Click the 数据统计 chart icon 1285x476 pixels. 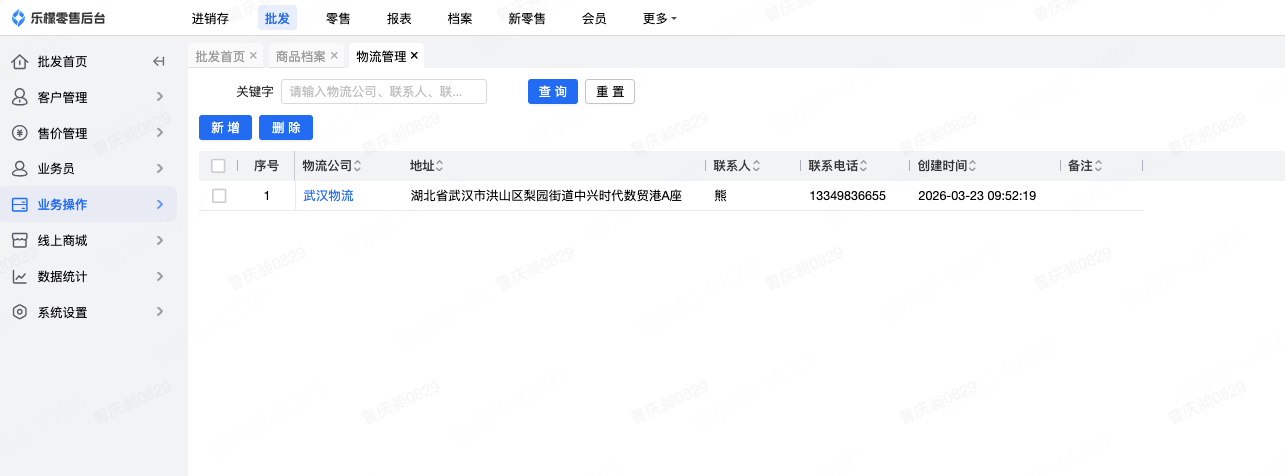tap(19, 276)
